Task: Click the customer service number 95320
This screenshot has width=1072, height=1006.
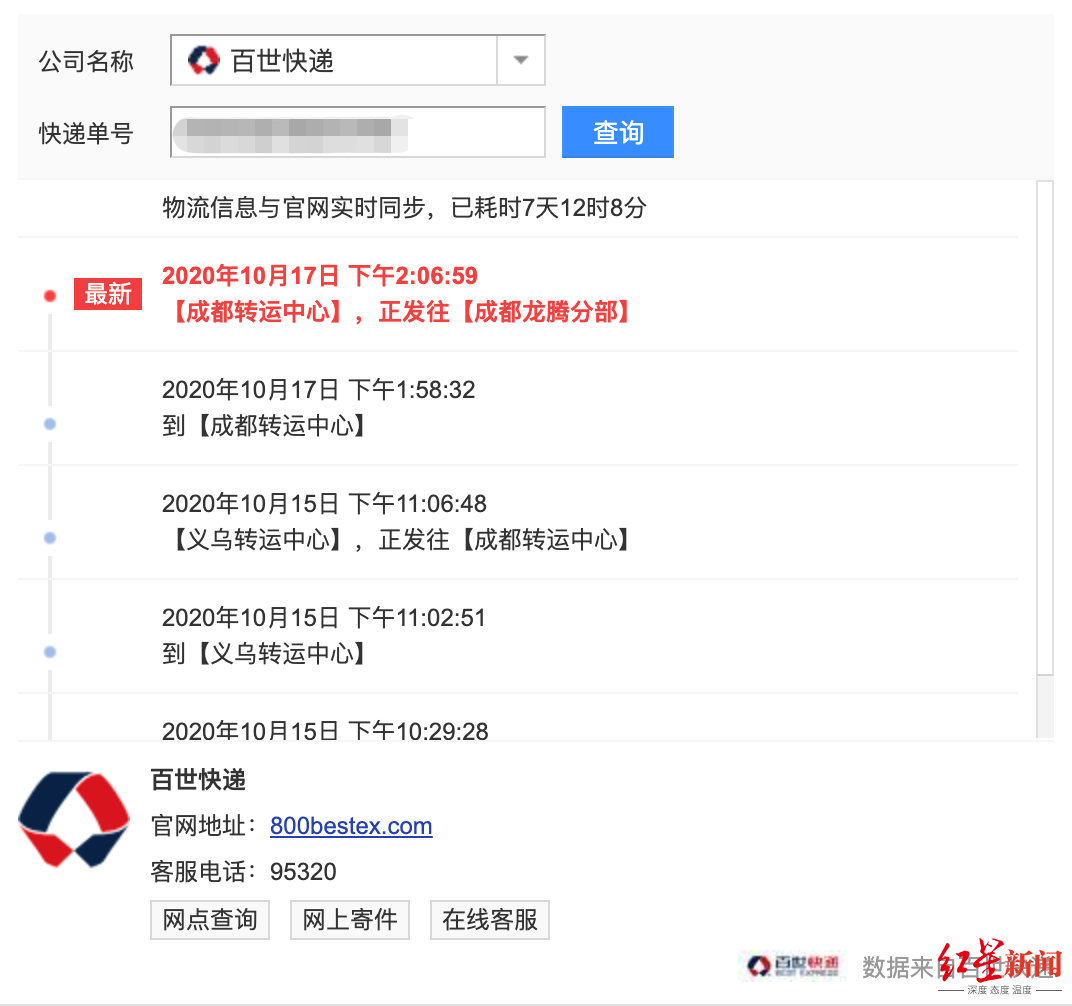Action: [x=303, y=872]
